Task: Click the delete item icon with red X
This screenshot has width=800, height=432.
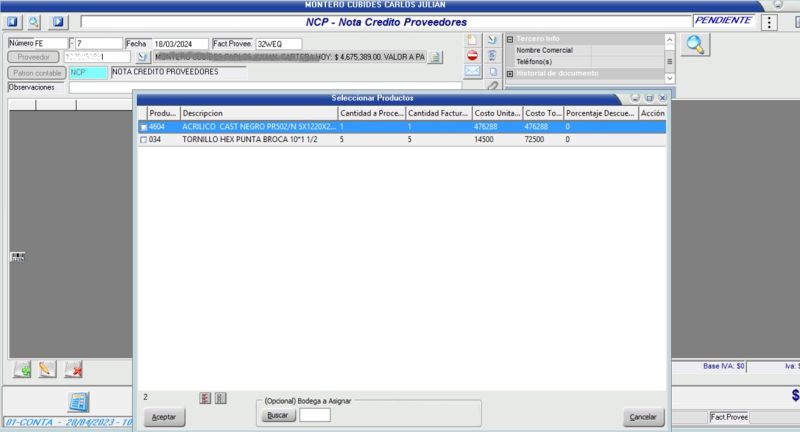Action: click(73, 369)
